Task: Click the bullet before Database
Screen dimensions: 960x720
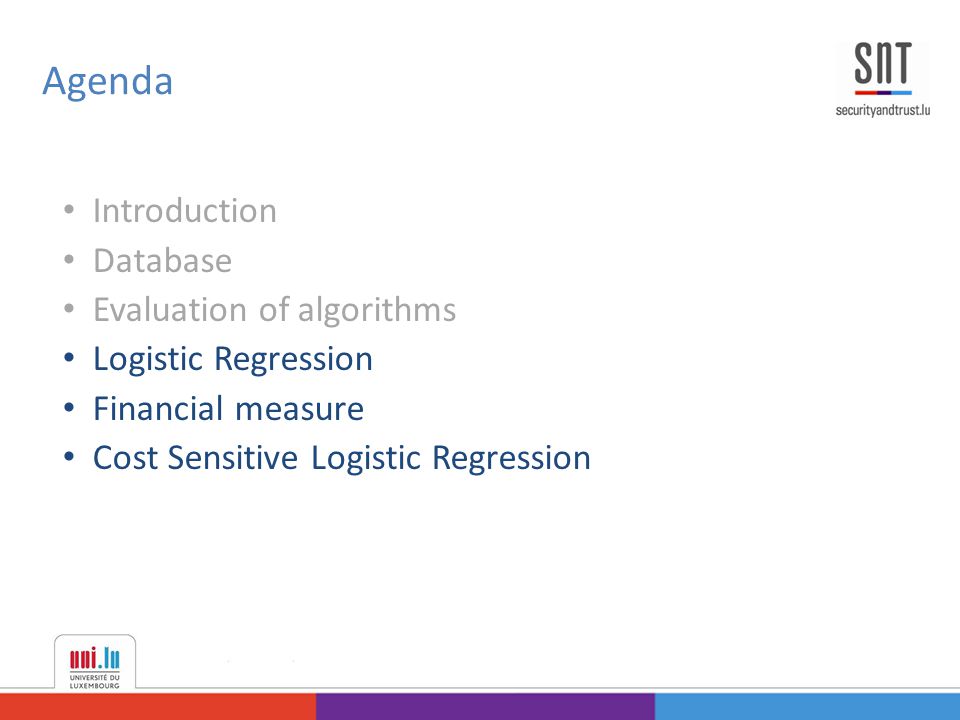Action: point(69,260)
